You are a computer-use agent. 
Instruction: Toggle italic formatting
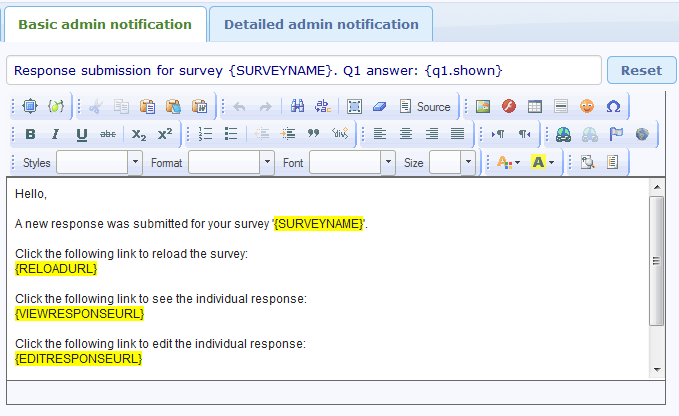click(56, 134)
